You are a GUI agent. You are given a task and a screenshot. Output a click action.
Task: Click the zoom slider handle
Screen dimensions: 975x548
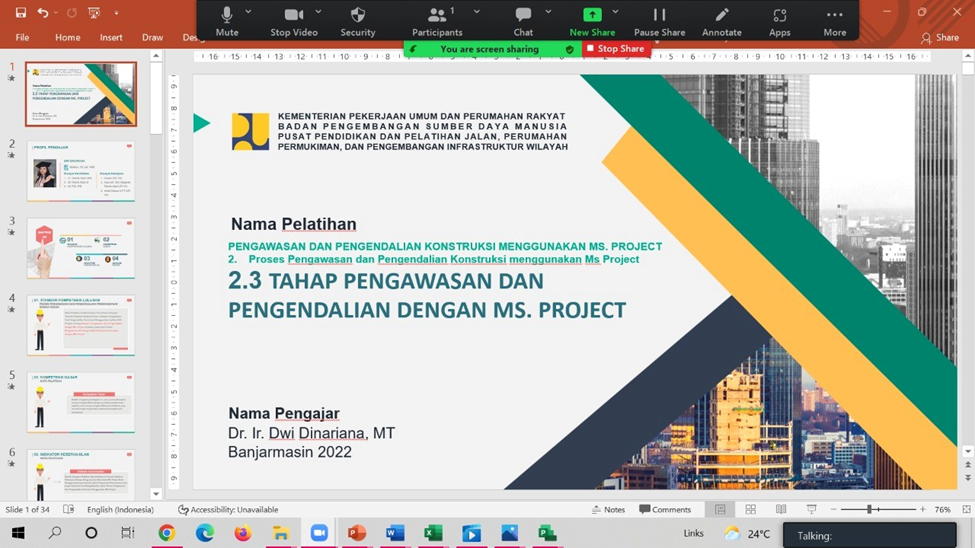tap(869, 509)
